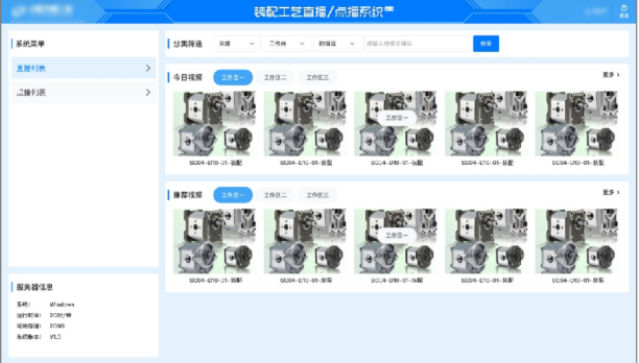Viewport: 639px width, 363px height.
Task: Select 工作区二 tab under 推荐视频
Action: (275, 195)
